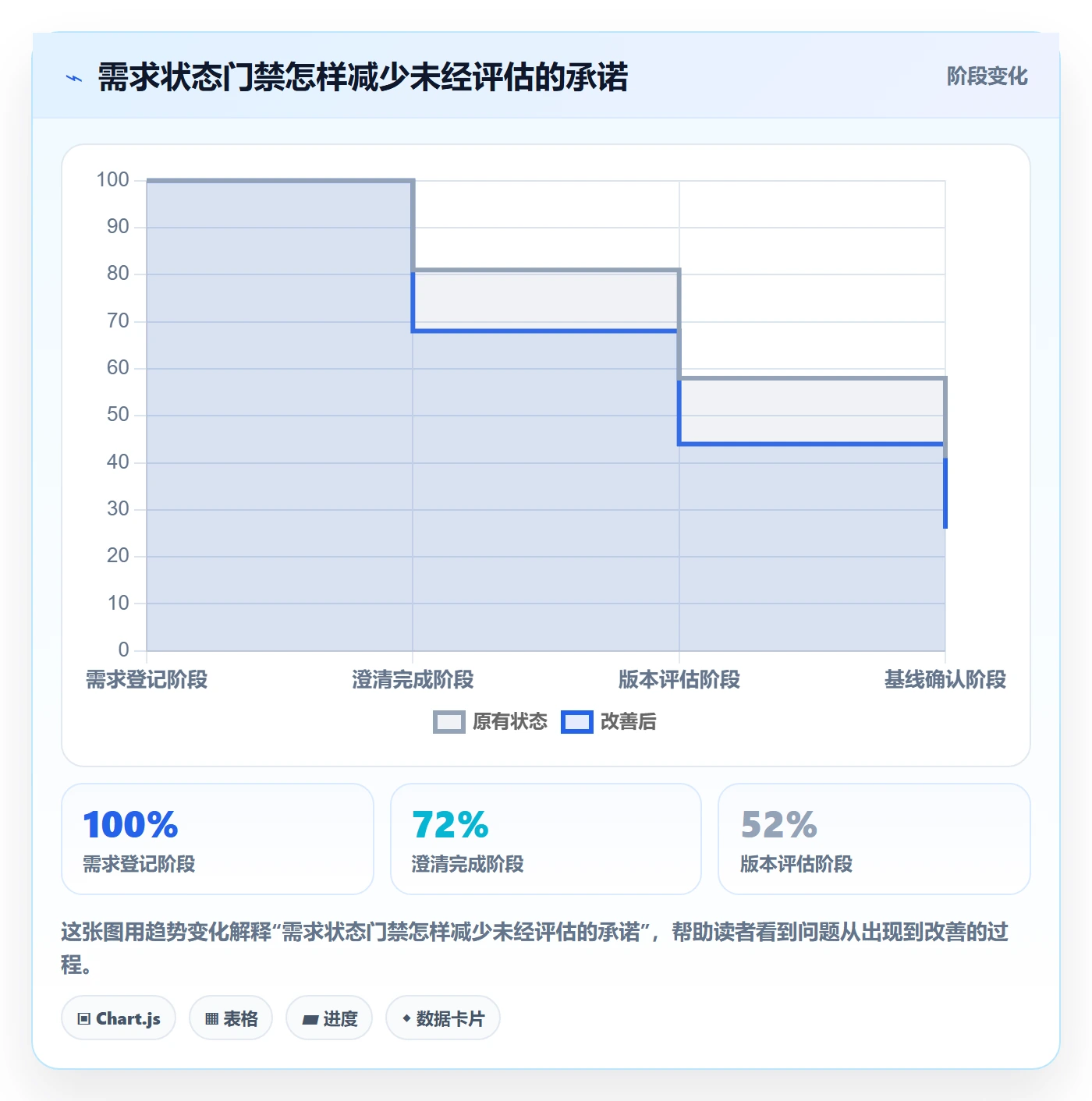
Task: Click the 需求登记阶段 axis label
Action: [147, 680]
